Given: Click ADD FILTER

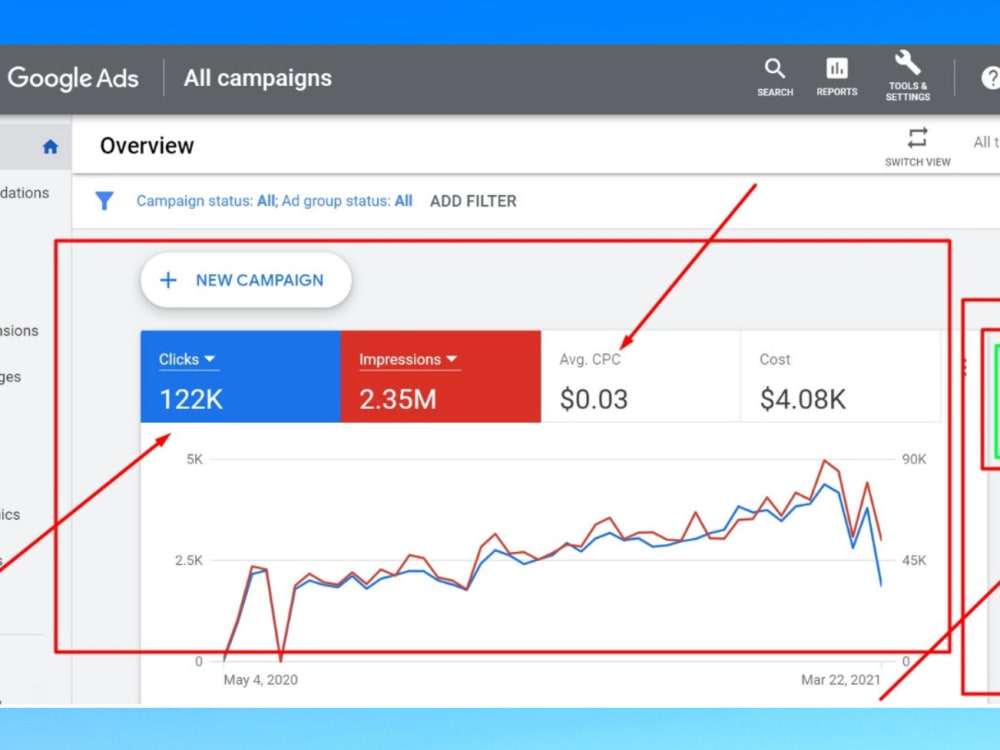Looking at the screenshot, I should (473, 201).
